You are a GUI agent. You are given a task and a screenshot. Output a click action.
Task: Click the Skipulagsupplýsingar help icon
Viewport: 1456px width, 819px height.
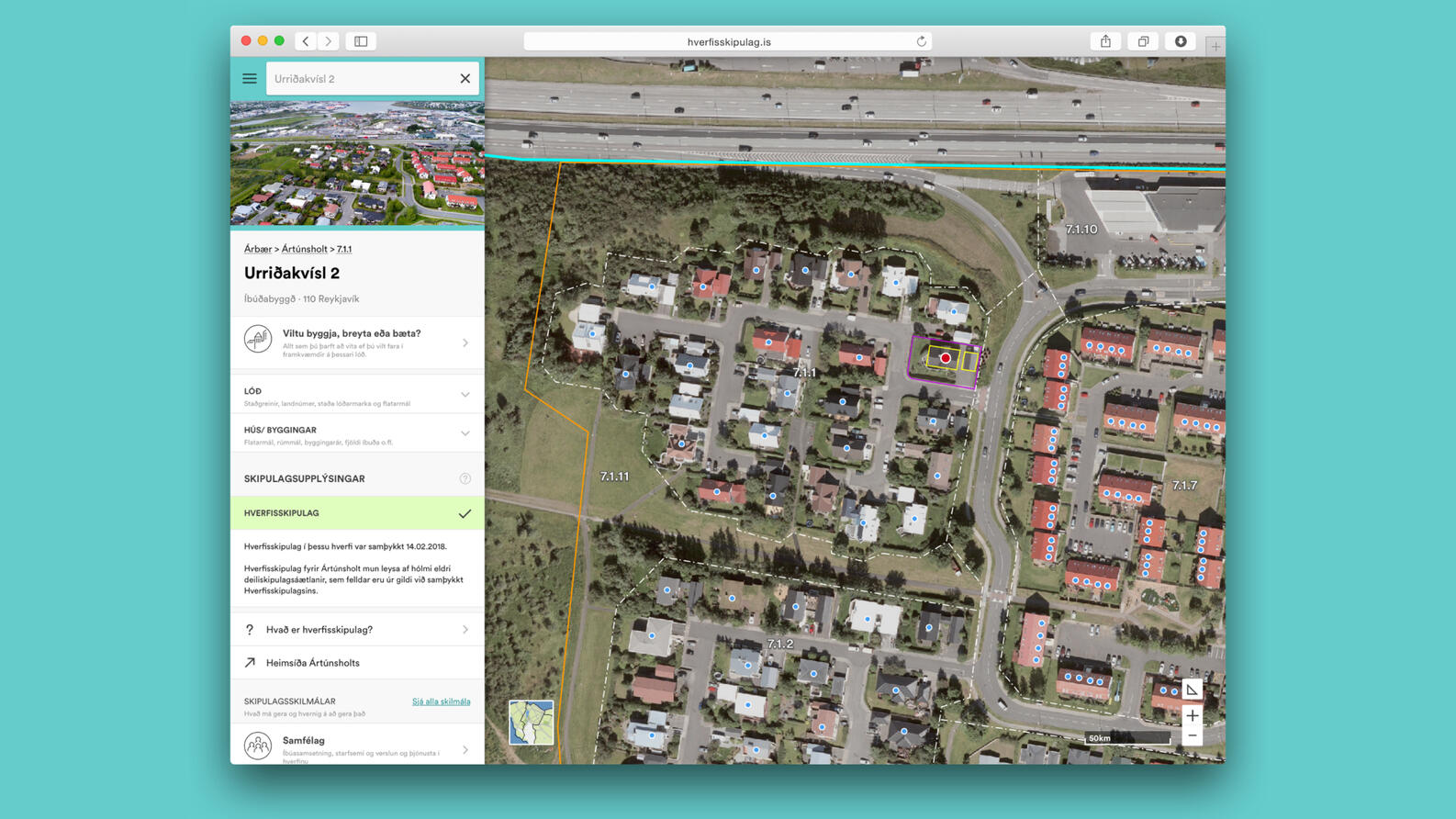tap(465, 478)
